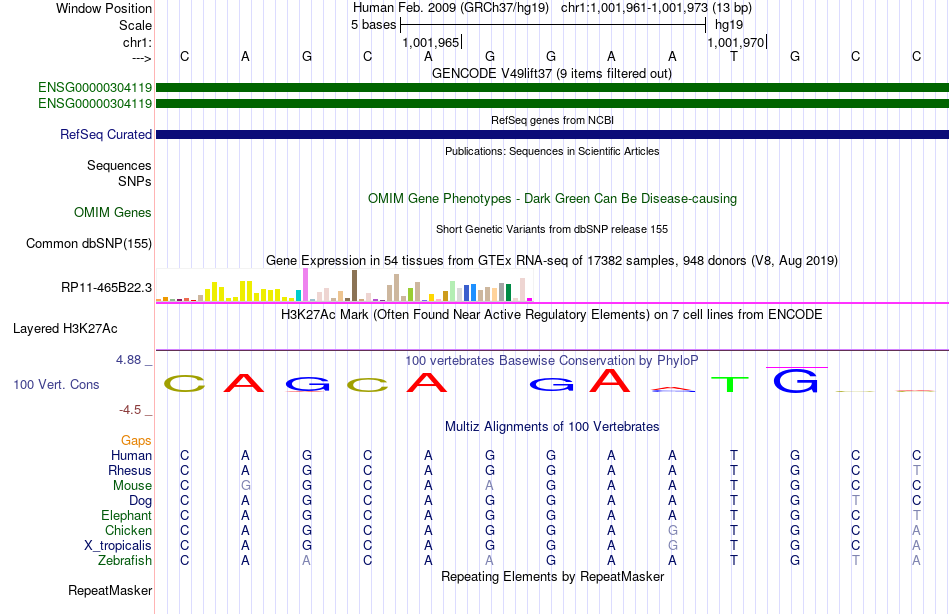Open the H3K27Ac Mark ENCODE track title
Image resolution: width=950 pixels, height=614 pixels.
click(552, 315)
